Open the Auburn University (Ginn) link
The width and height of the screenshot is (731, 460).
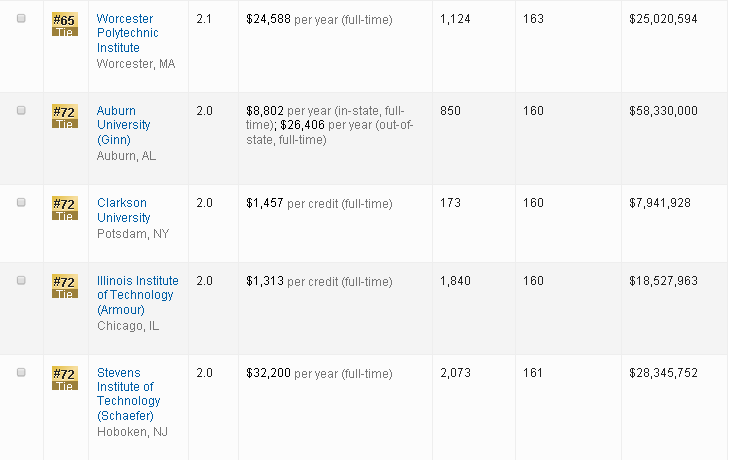point(123,125)
